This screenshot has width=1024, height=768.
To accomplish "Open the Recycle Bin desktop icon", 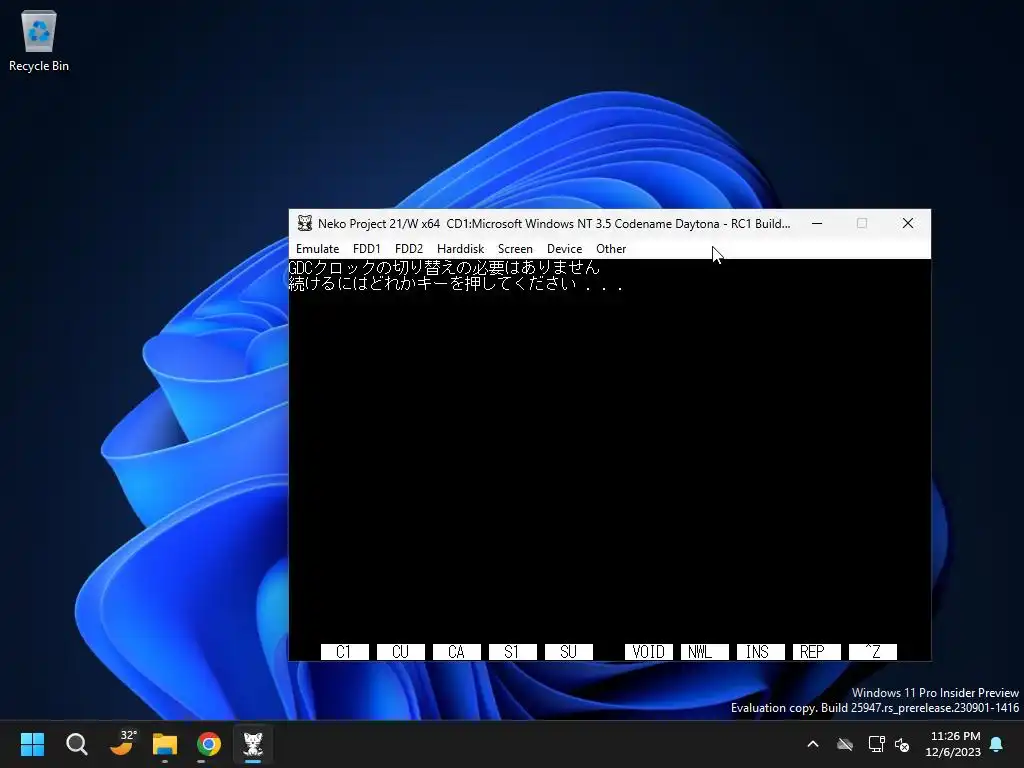I will (39, 40).
